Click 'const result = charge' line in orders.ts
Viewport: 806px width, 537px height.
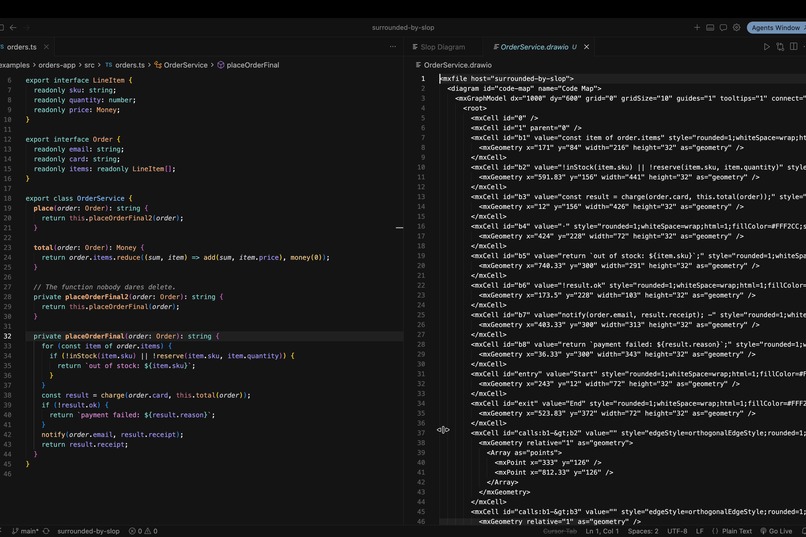(146, 396)
